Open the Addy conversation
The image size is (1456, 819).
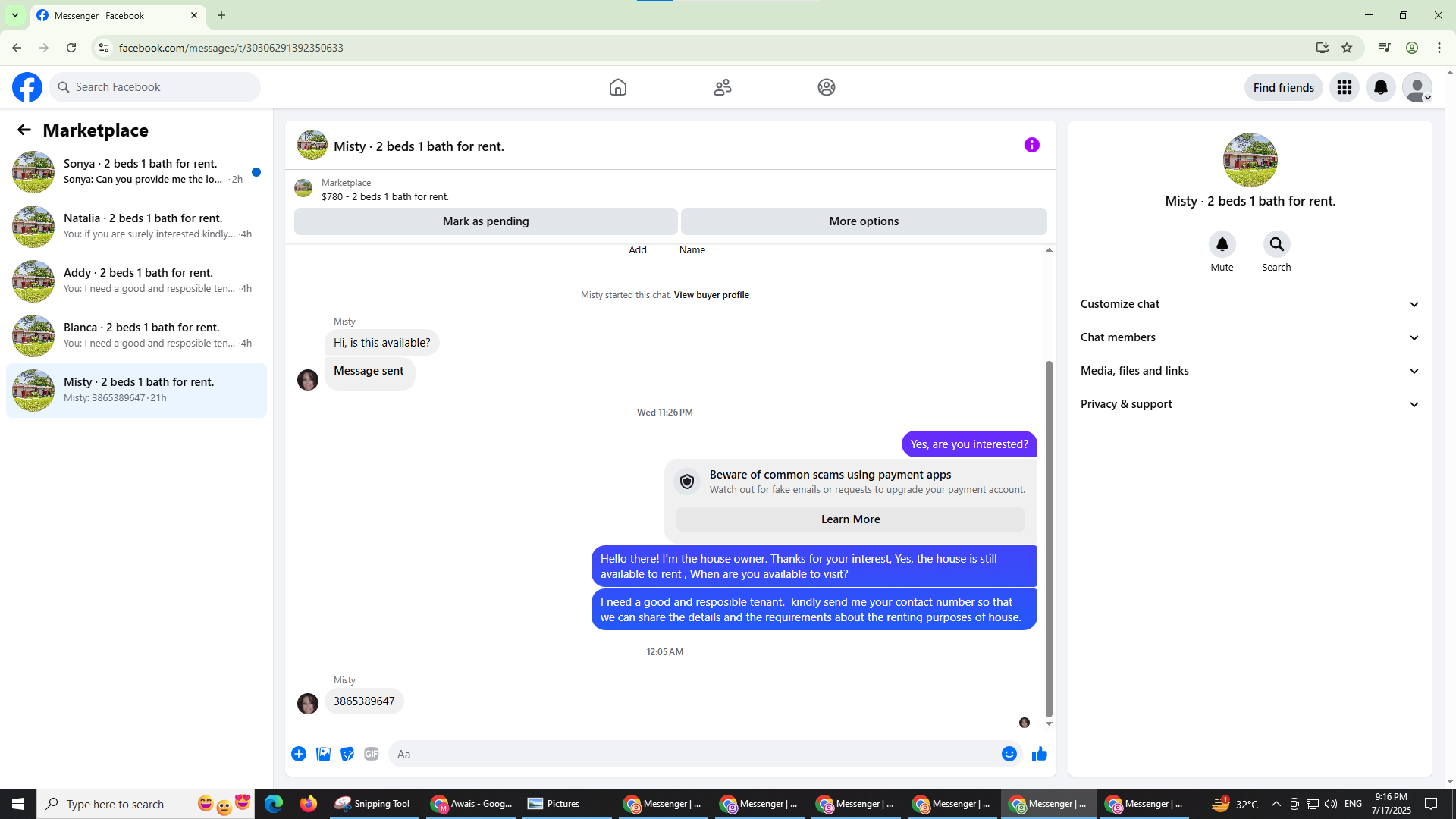[136, 281]
